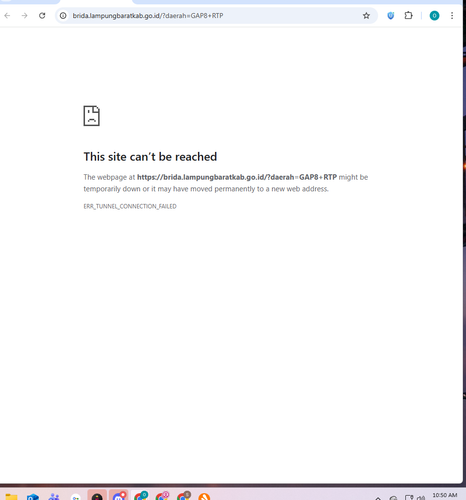Click the 10:50 AM taskbar clock
This screenshot has width=466, height=500.
click(445, 496)
